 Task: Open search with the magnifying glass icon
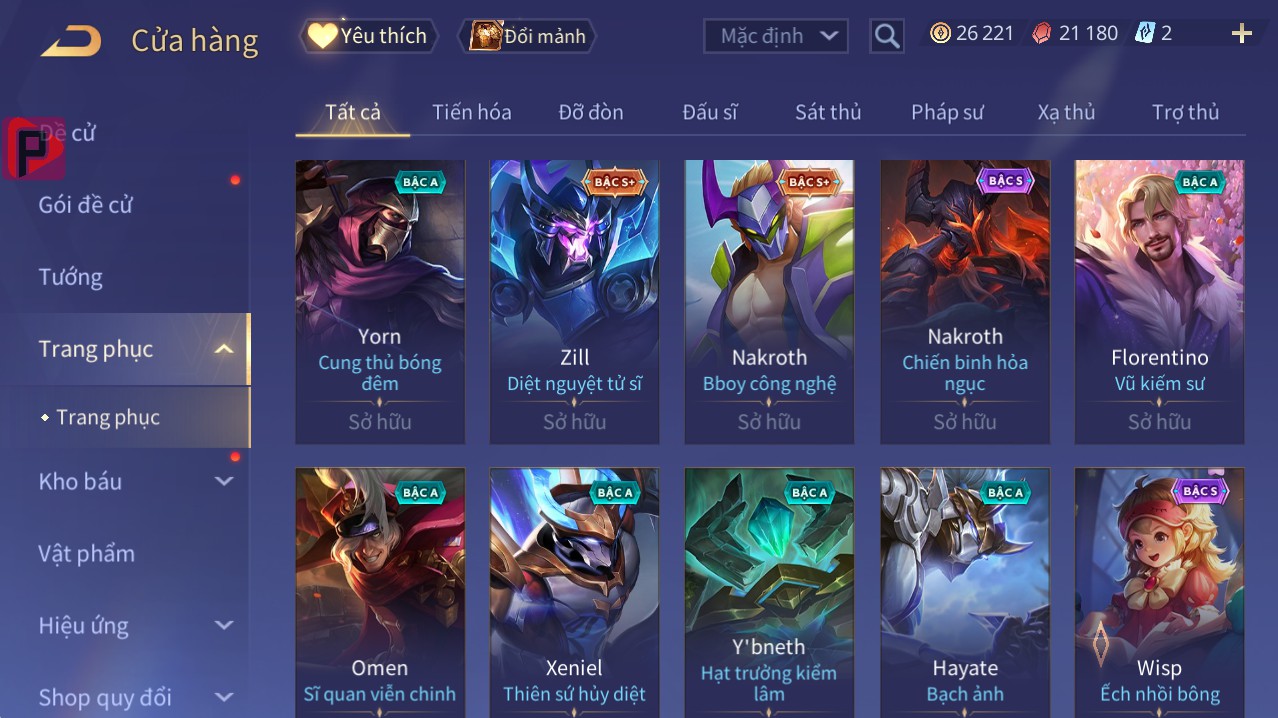coord(887,36)
